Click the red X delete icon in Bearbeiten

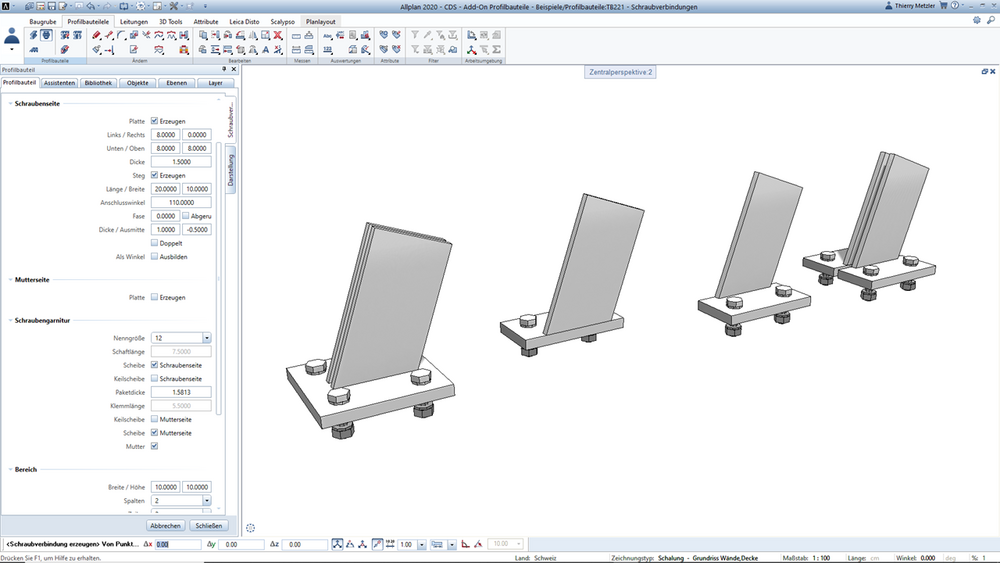(278, 35)
